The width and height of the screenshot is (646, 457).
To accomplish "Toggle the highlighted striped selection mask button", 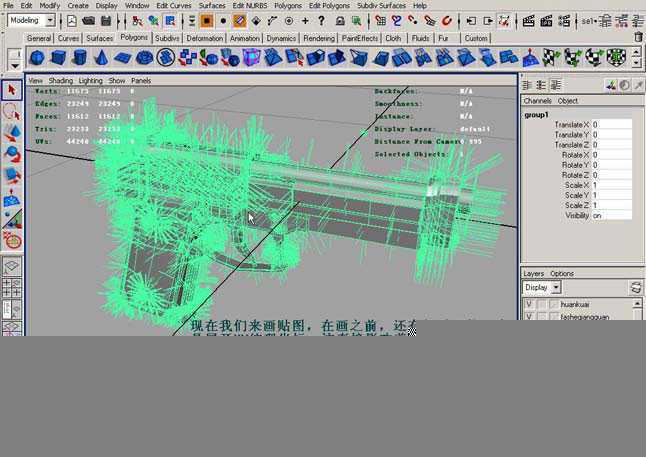I will 239,21.
